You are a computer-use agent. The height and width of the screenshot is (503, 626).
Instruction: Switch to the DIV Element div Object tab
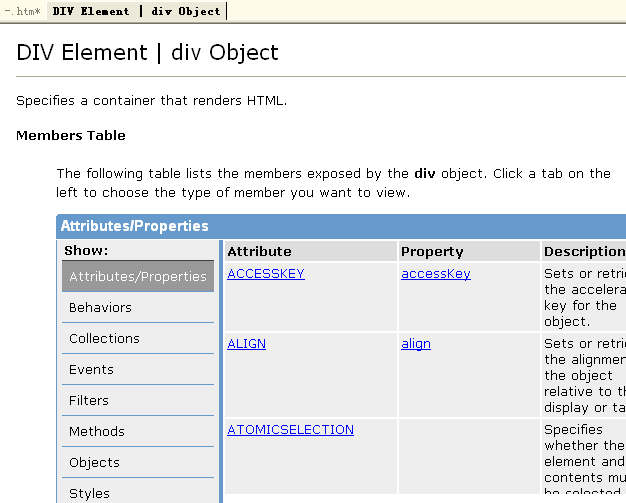(136, 12)
